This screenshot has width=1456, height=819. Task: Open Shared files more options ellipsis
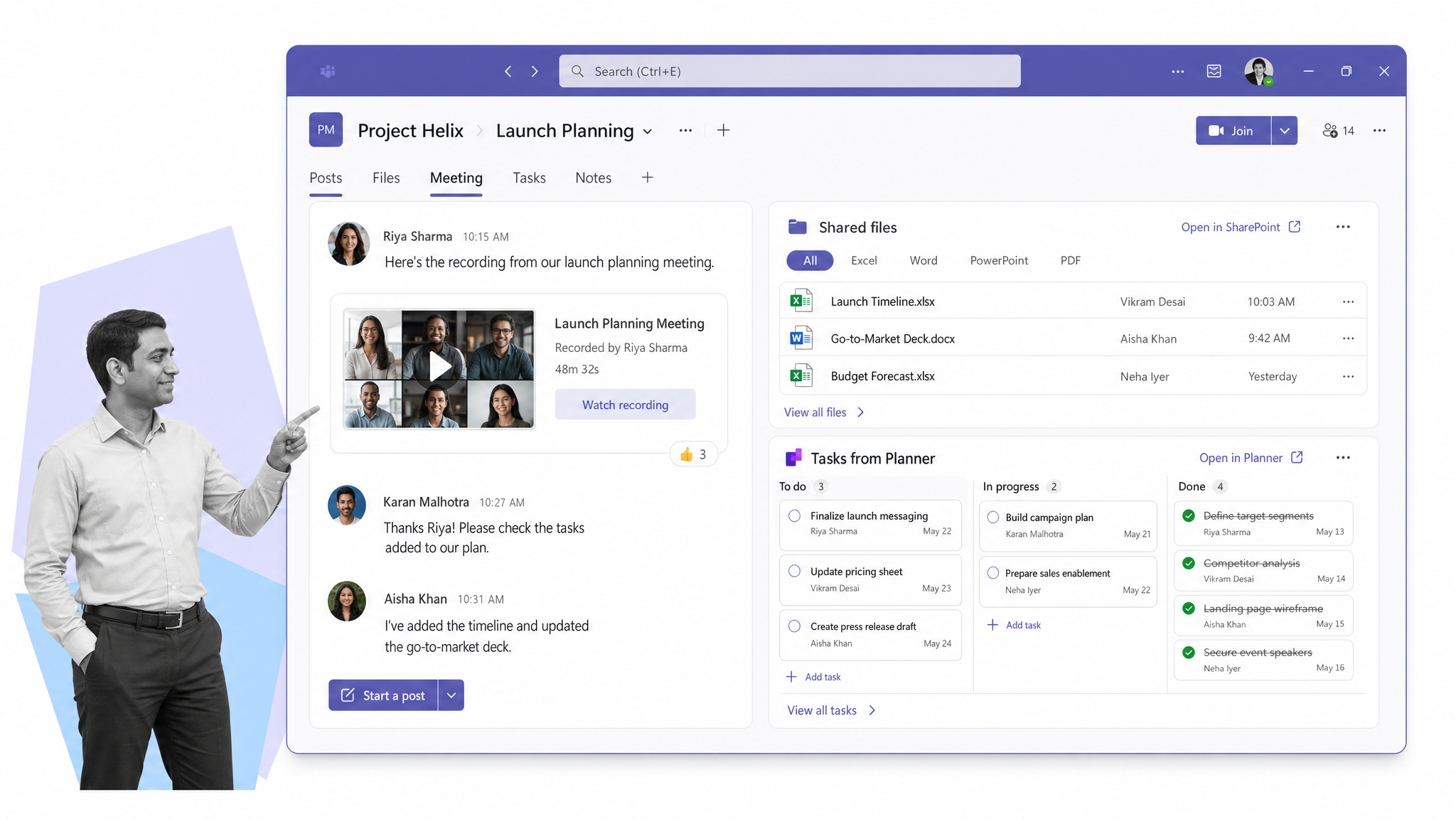pos(1343,227)
